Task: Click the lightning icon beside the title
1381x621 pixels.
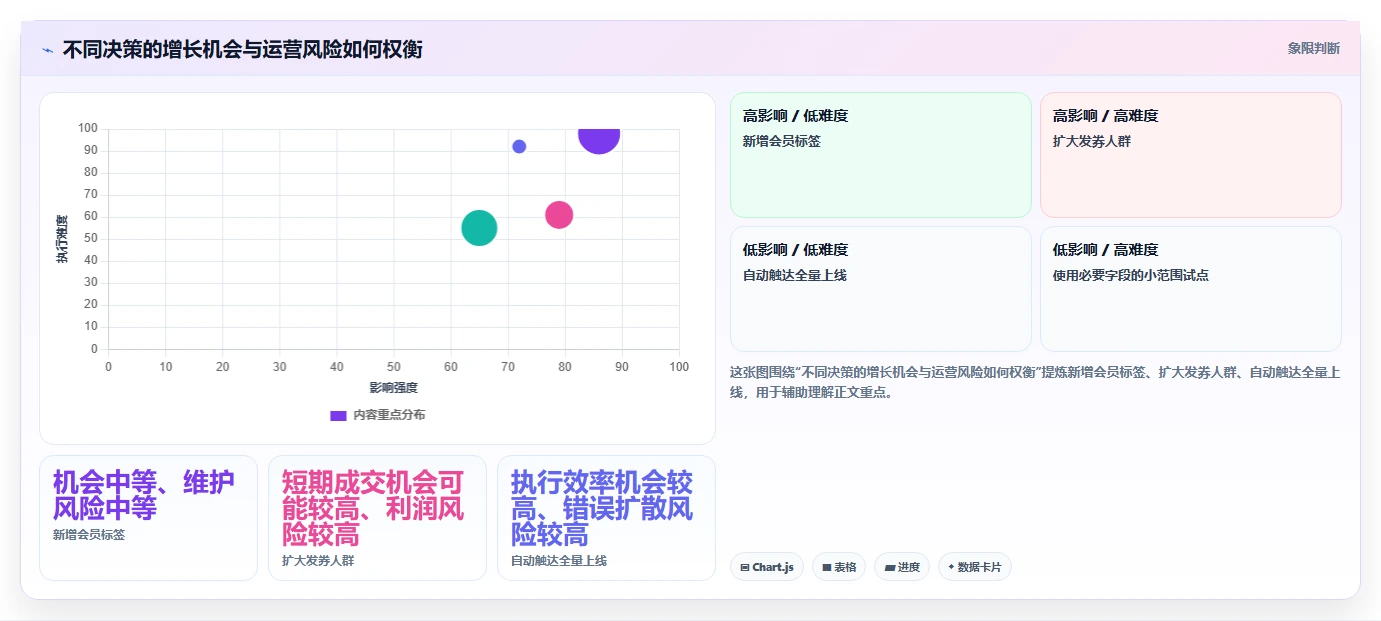Action: click(x=47, y=49)
